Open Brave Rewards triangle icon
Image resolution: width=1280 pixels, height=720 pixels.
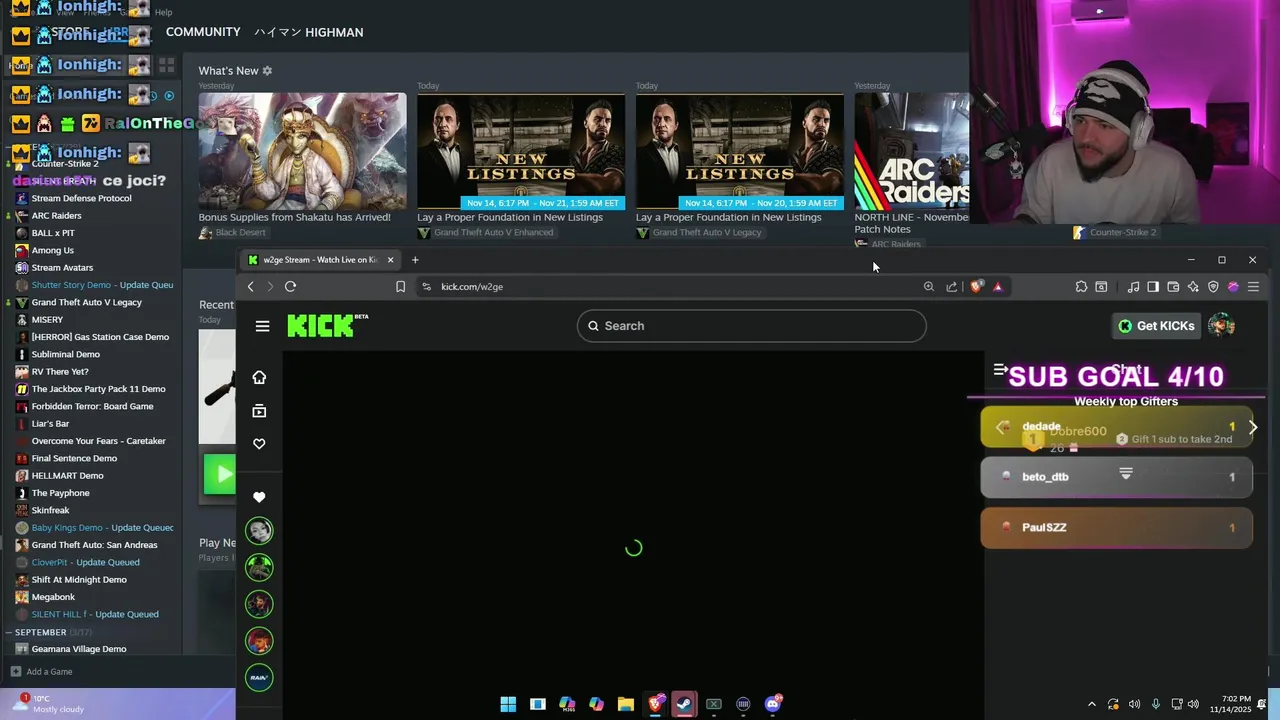tap(997, 287)
